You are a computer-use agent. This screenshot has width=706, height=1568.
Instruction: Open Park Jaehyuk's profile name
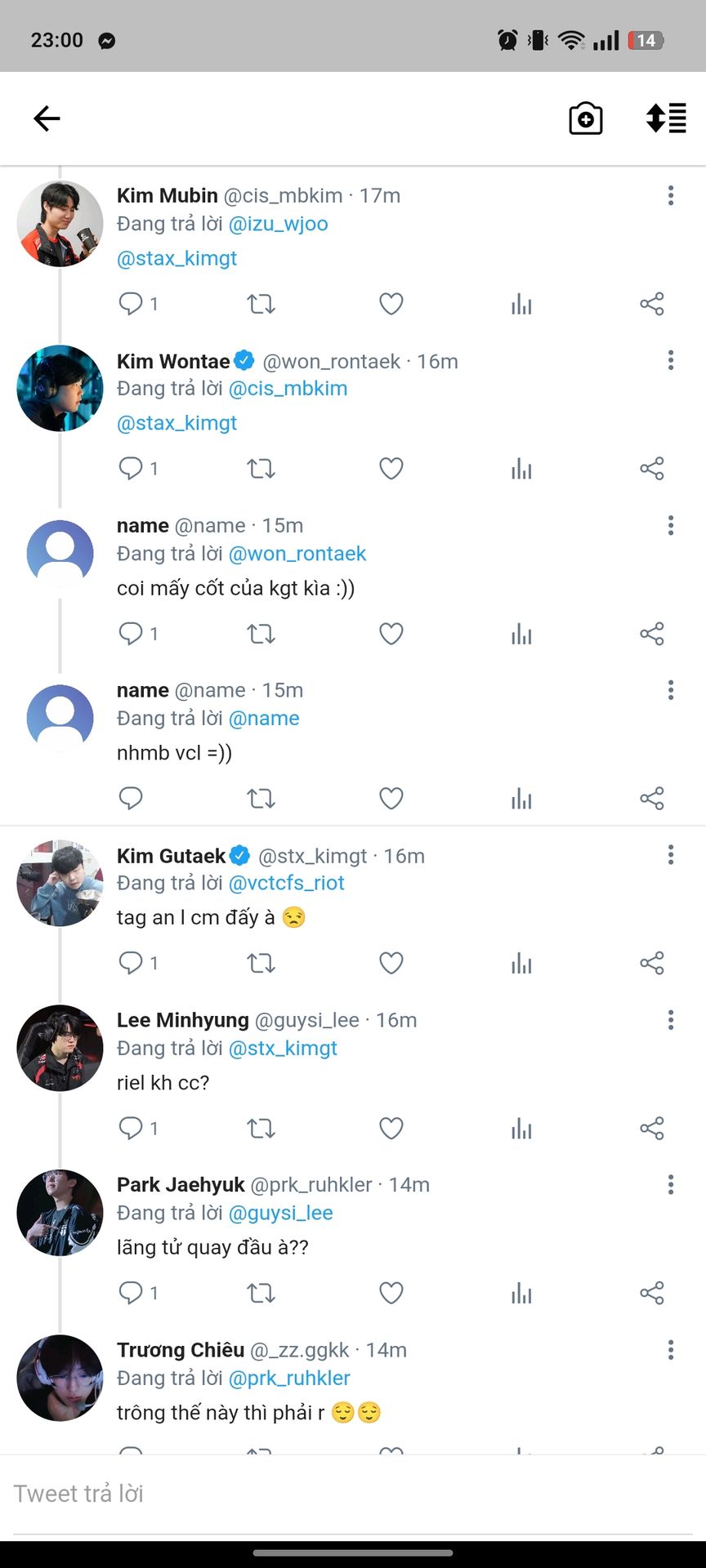[x=181, y=1185]
